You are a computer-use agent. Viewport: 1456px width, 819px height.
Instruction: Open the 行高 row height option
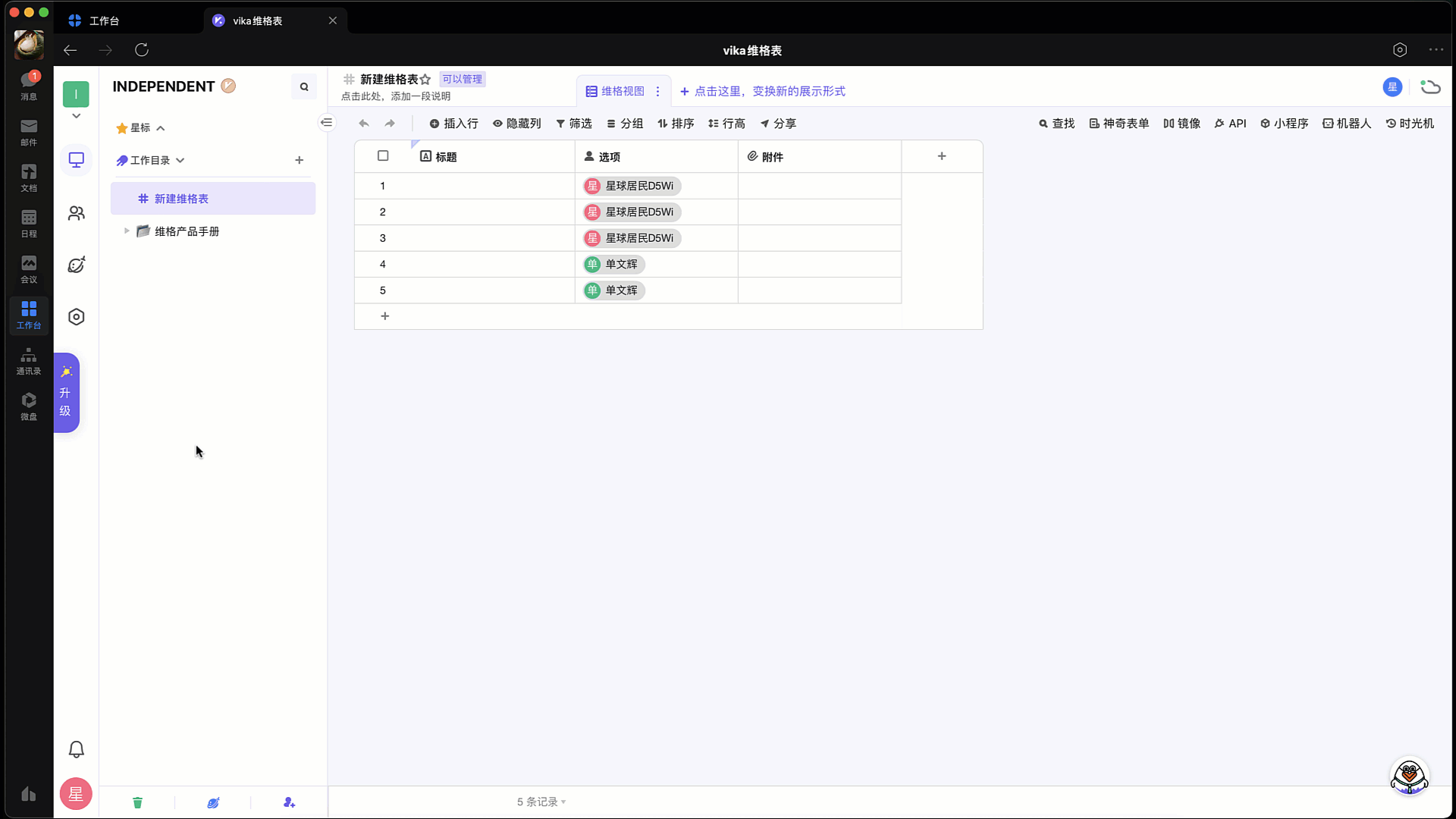pos(726,124)
